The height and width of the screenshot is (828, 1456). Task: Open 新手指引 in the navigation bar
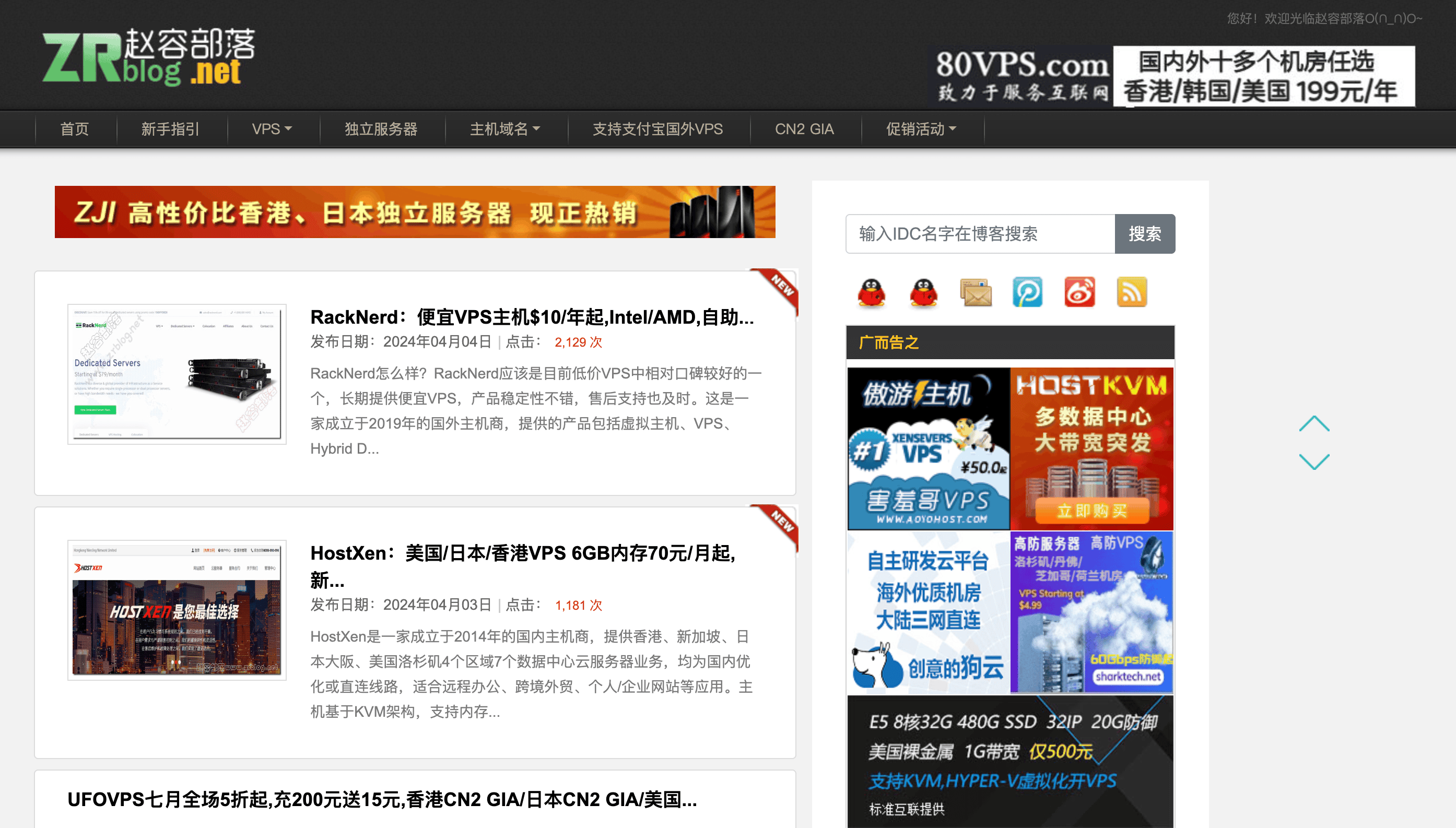[x=171, y=129]
